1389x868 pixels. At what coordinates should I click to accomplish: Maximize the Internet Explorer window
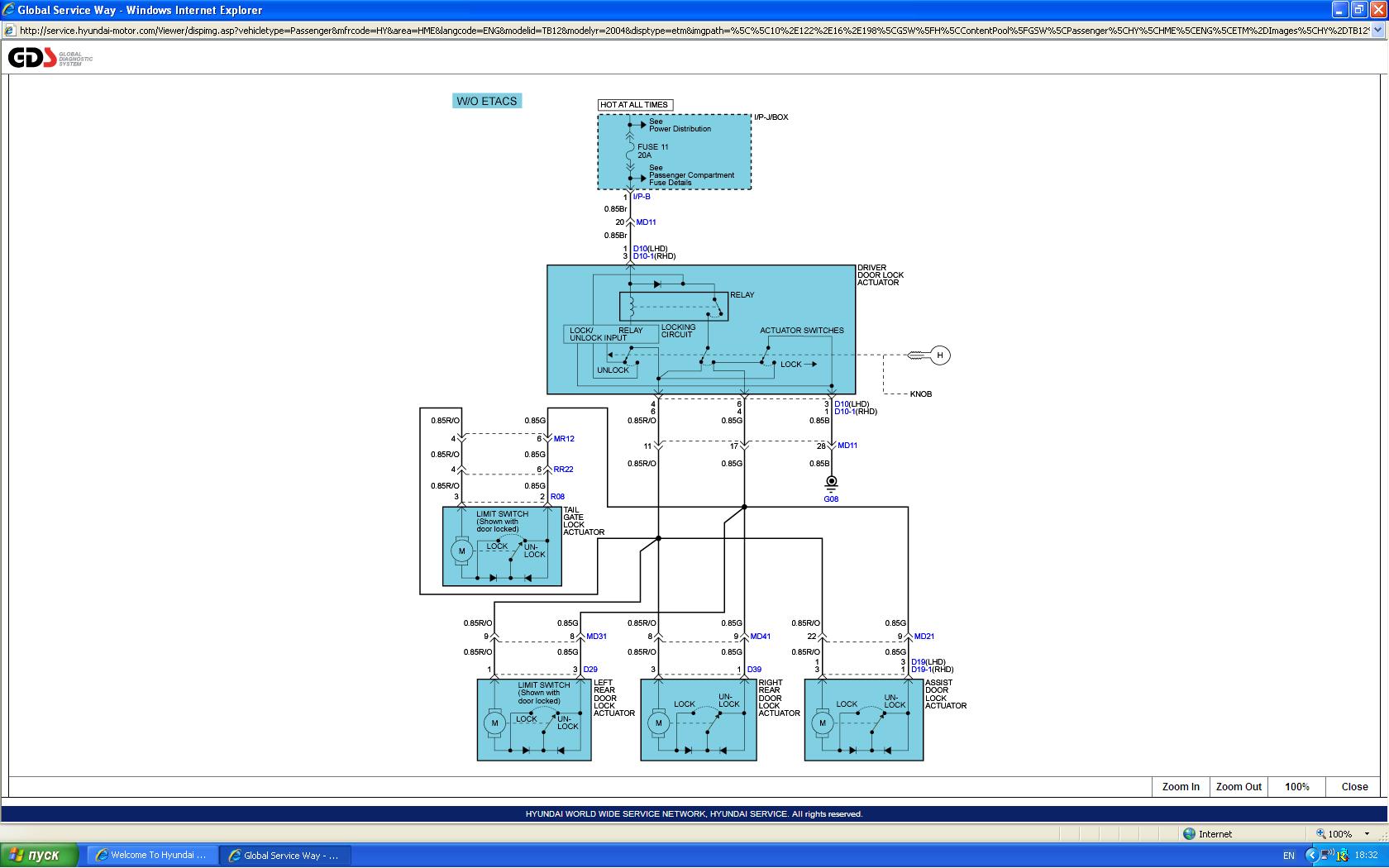click(1359, 10)
